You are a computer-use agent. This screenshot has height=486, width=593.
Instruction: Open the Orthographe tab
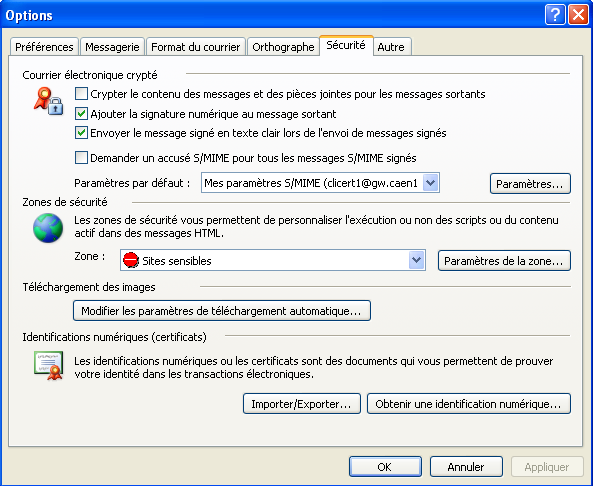(x=283, y=47)
